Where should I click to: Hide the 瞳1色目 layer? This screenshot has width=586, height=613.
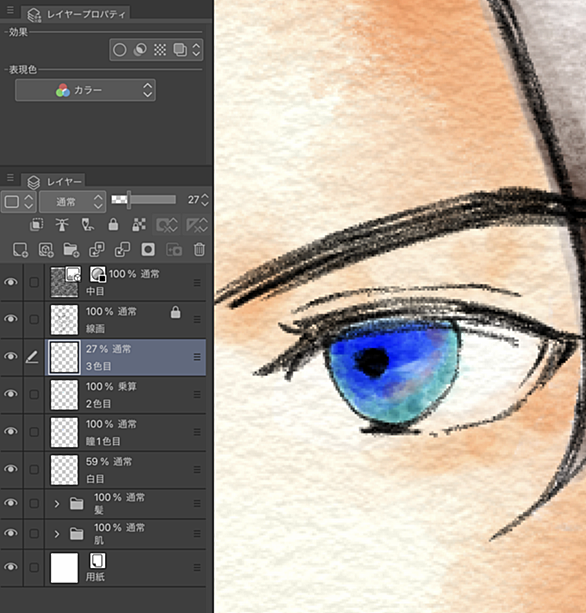point(11,432)
